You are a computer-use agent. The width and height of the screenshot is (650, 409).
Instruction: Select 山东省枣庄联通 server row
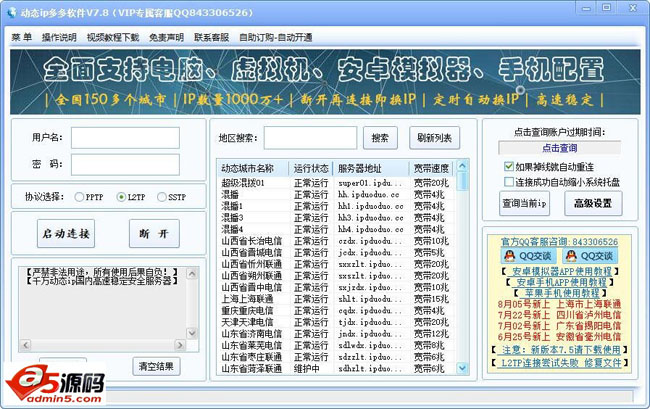[337, 357]
